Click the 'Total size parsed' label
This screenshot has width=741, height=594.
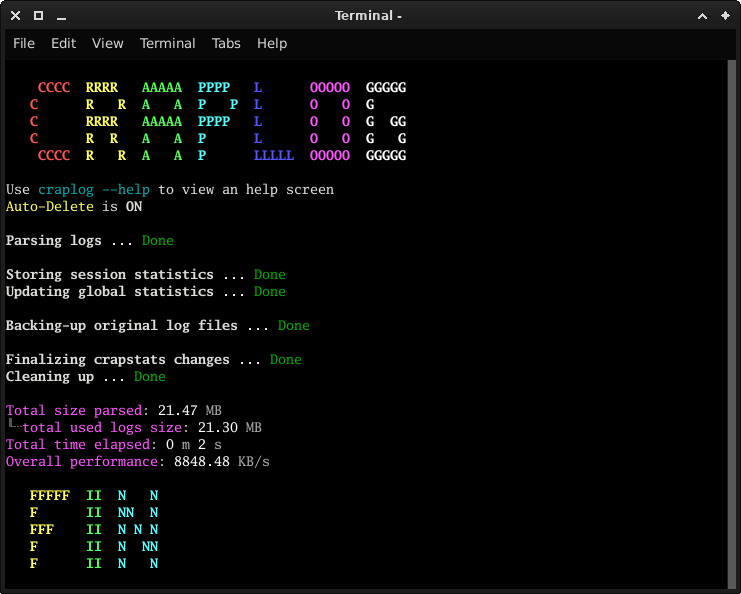coord(74,411)
